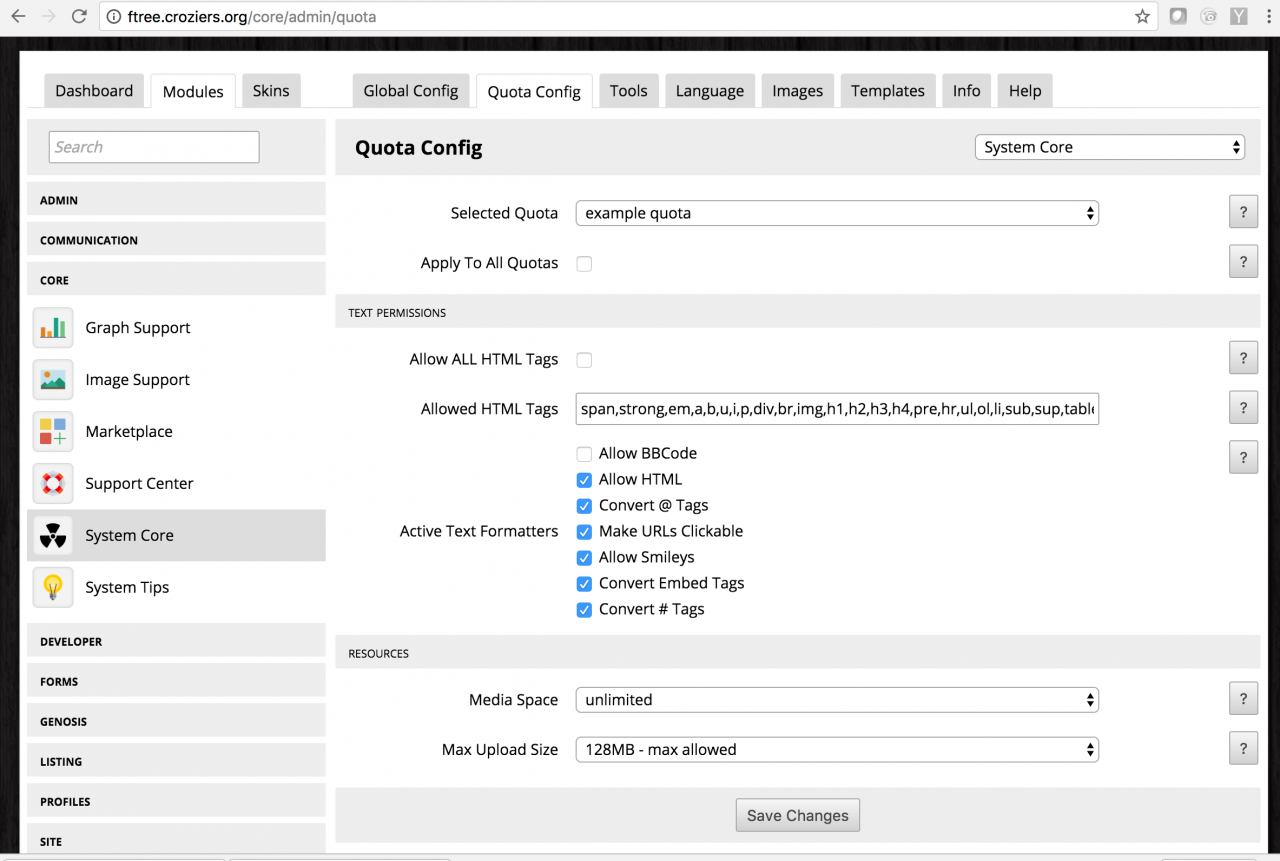
Task: Open the Max Upload Size dropdown
Action: [837, 750]
